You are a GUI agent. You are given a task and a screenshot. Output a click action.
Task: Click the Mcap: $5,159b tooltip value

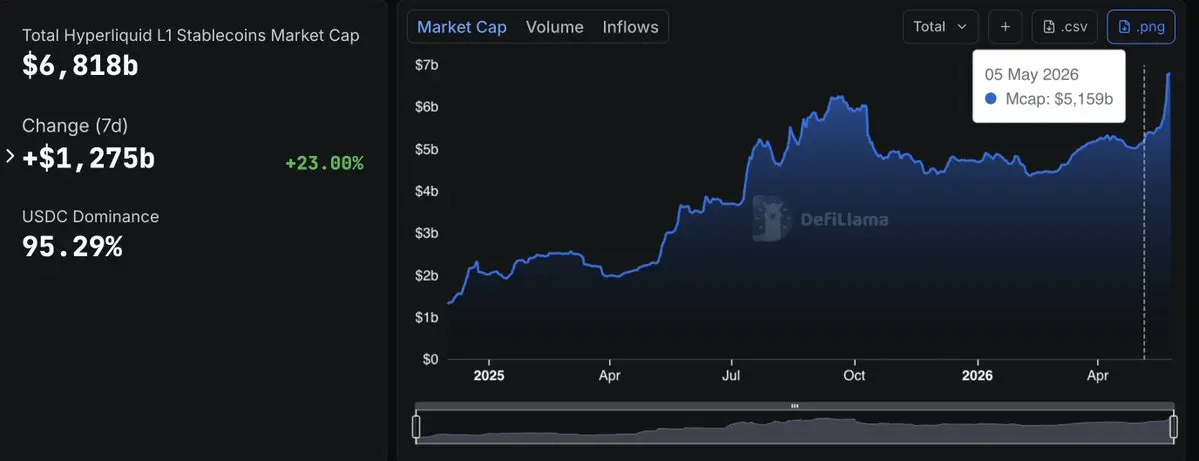(1059, 99)
